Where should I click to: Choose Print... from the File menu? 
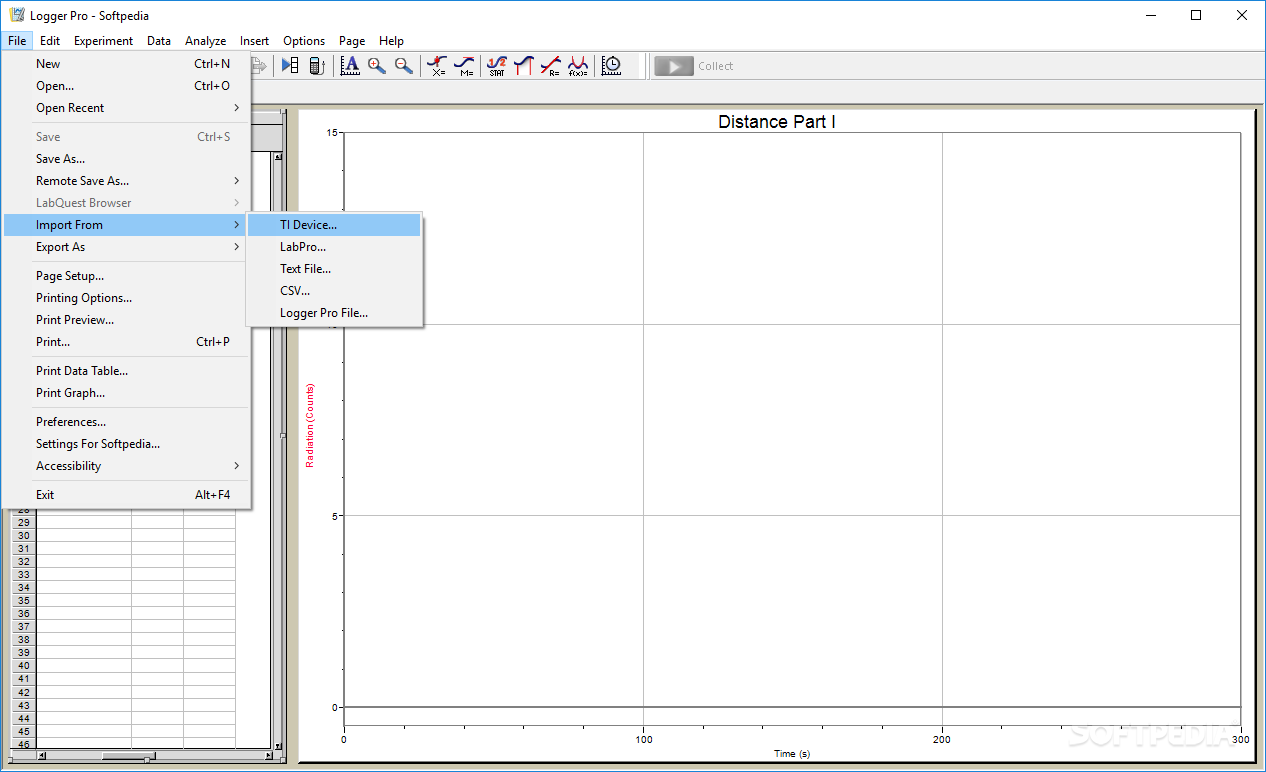pyautogui.click(x=126, y=342)
